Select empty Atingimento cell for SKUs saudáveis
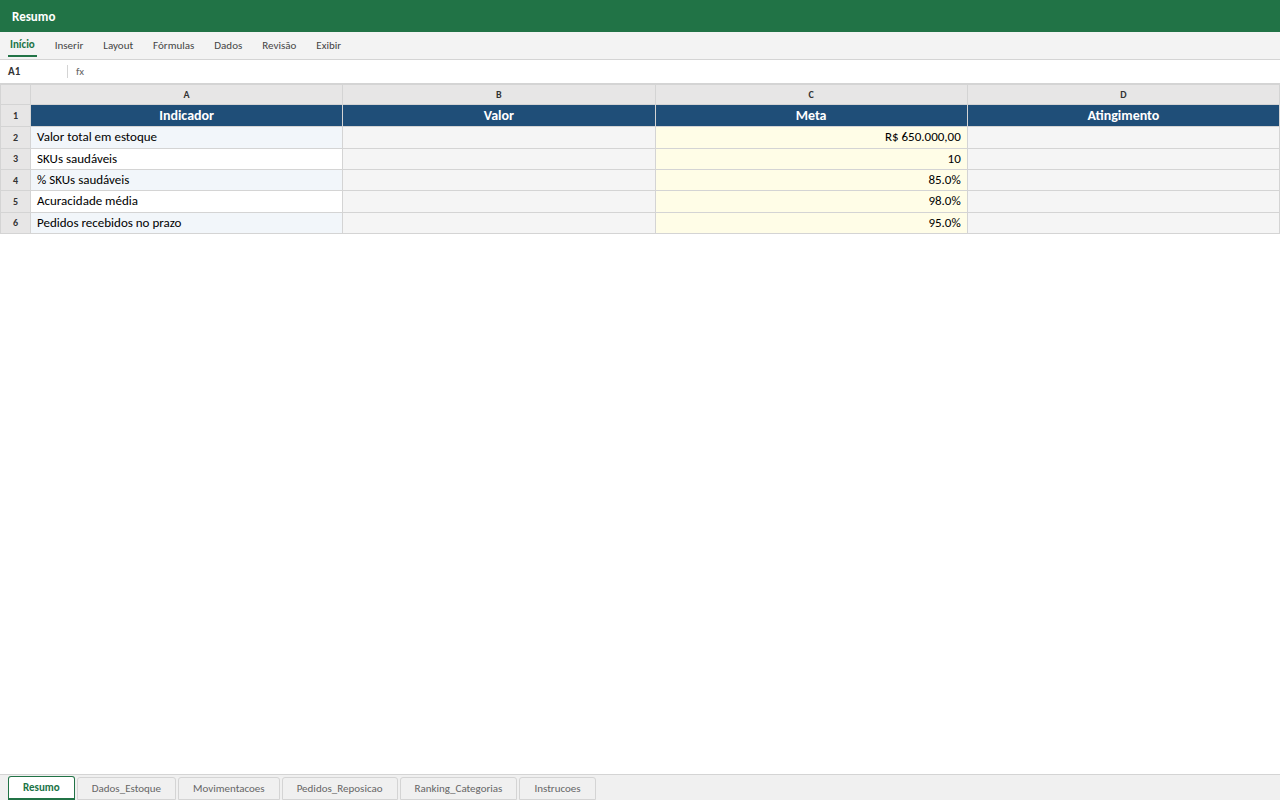The image size is (1280, 800). [1123, 159]
